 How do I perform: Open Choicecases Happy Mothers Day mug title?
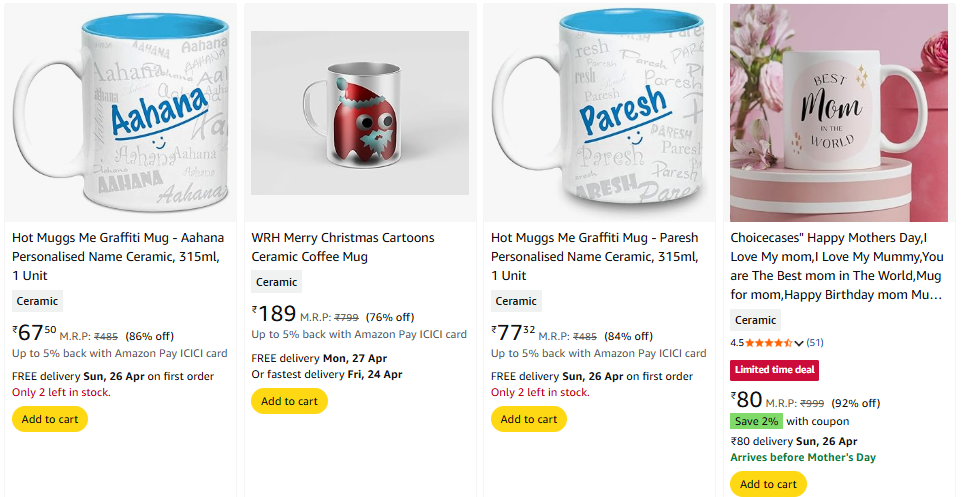pyautogui.click(x=837, y=266)
